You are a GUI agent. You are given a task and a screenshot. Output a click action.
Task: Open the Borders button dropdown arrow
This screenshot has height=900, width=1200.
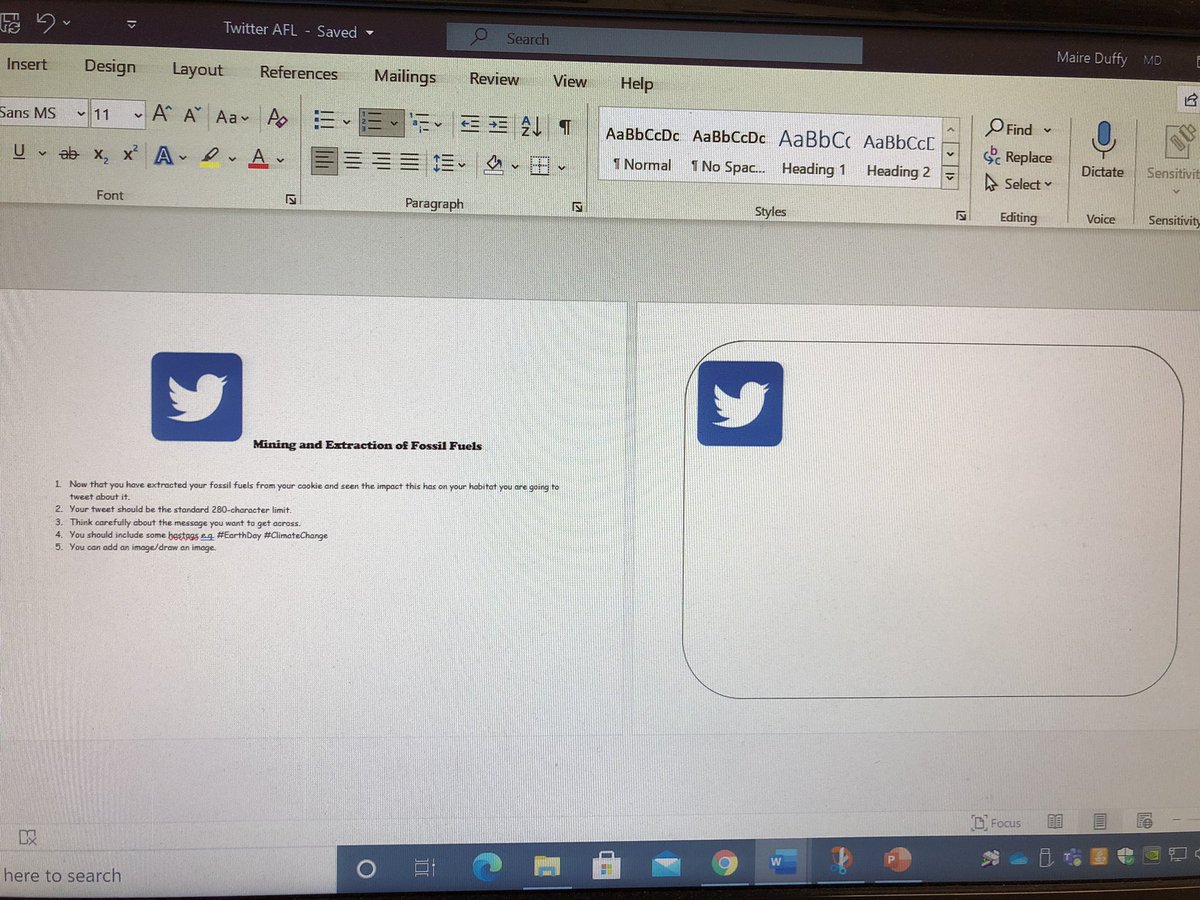pos(563,168)
